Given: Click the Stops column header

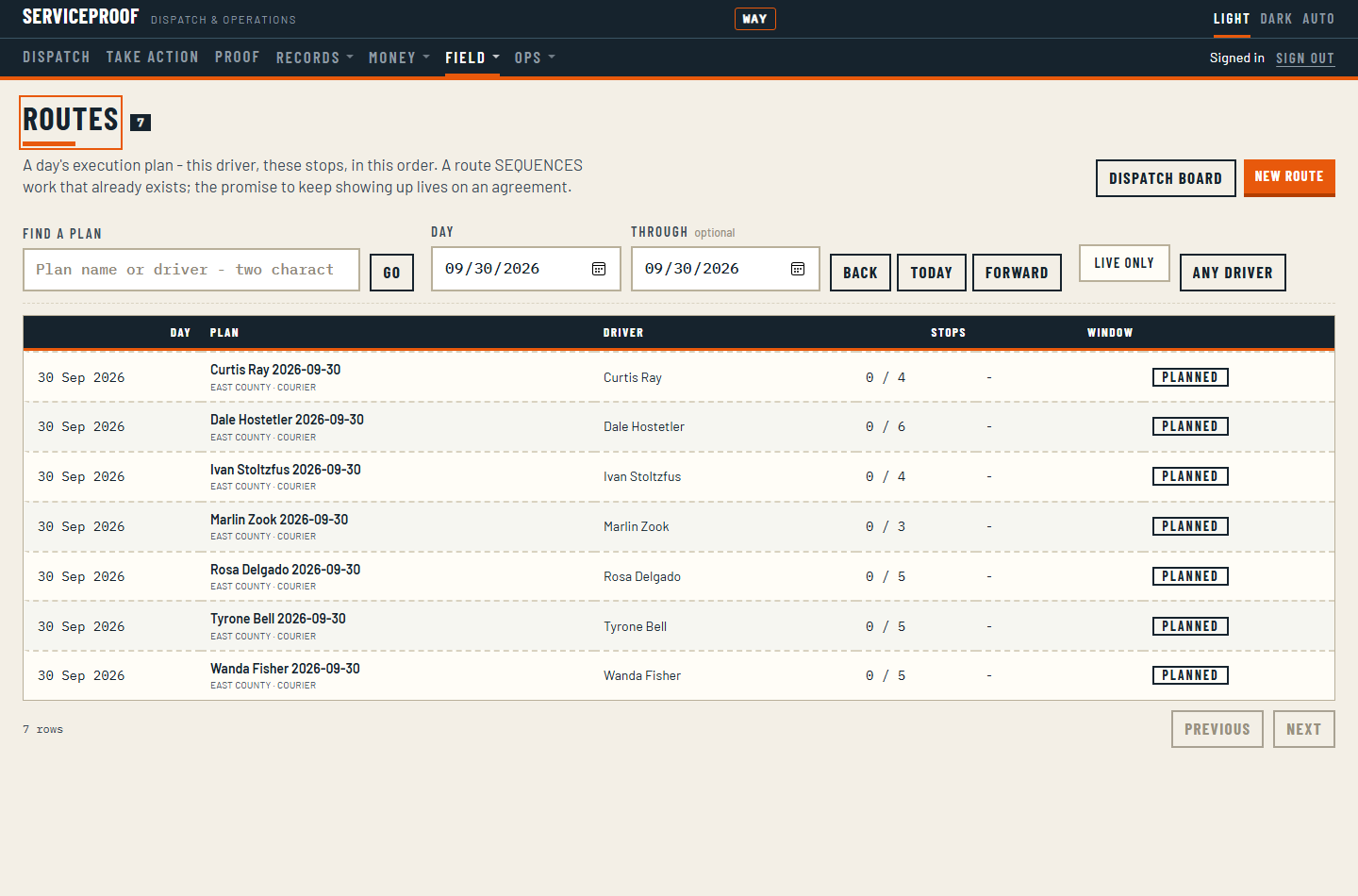Looking at the screenshot, I should click(x=948, y=333).
